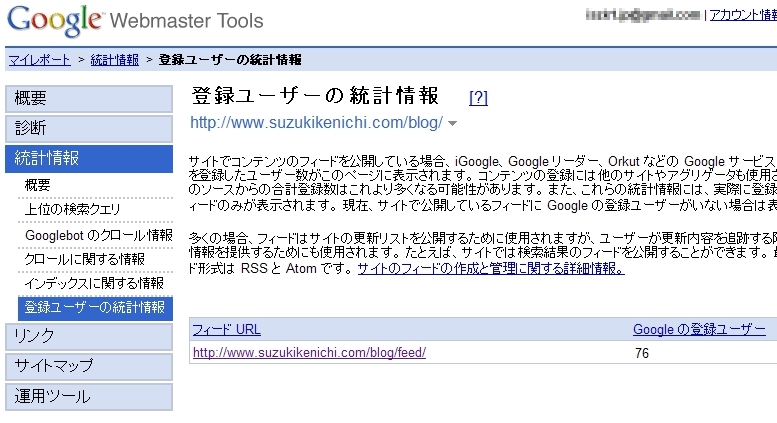Open アカウント情報 link at top right

(x=743, y=15)
